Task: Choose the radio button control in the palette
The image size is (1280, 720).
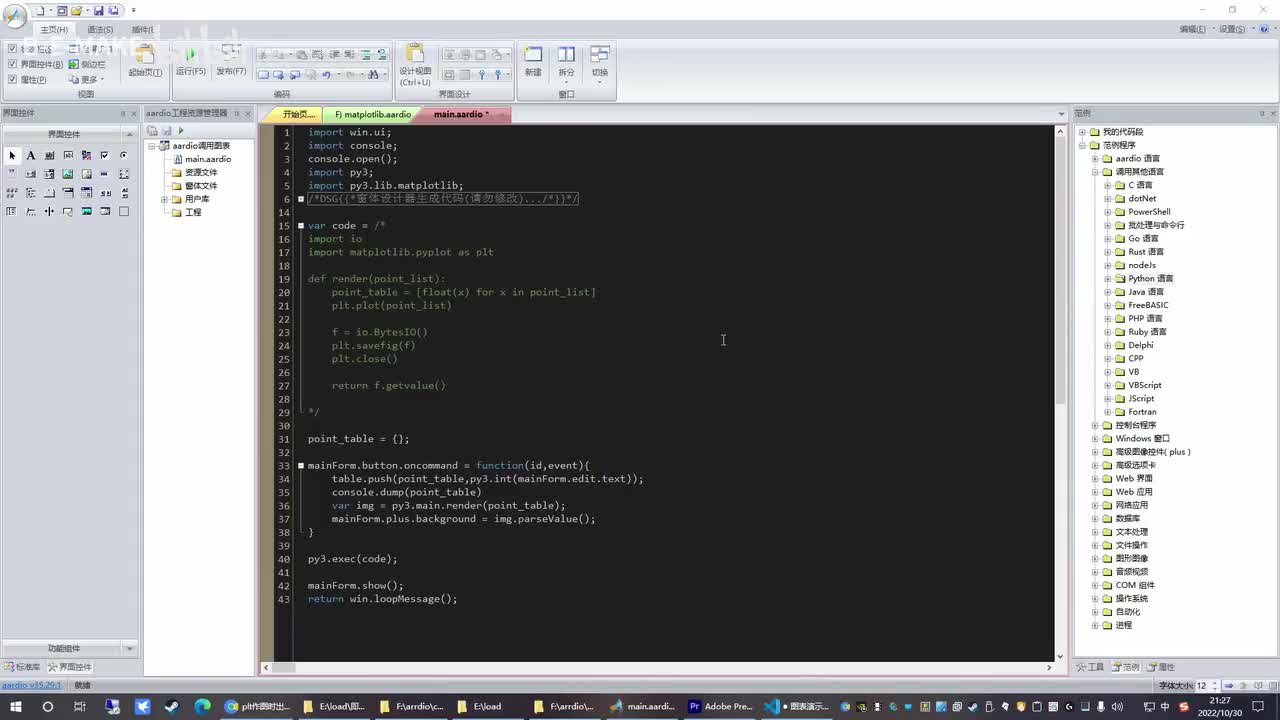Action: [124, 155]
